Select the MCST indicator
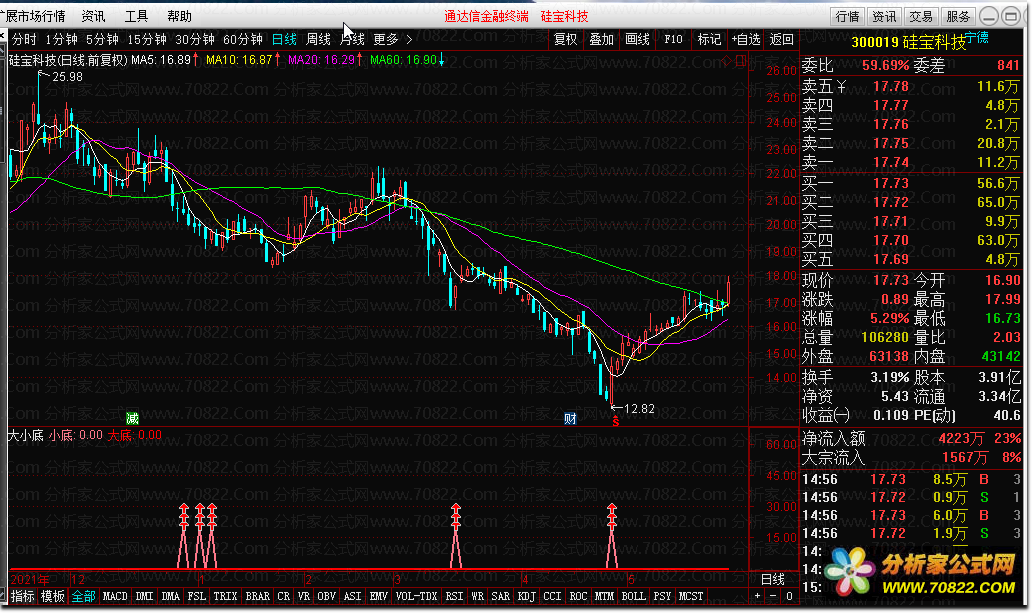The height and width of the screenshot is (613, 1033). pyautogui.click(x=691, y=596)
